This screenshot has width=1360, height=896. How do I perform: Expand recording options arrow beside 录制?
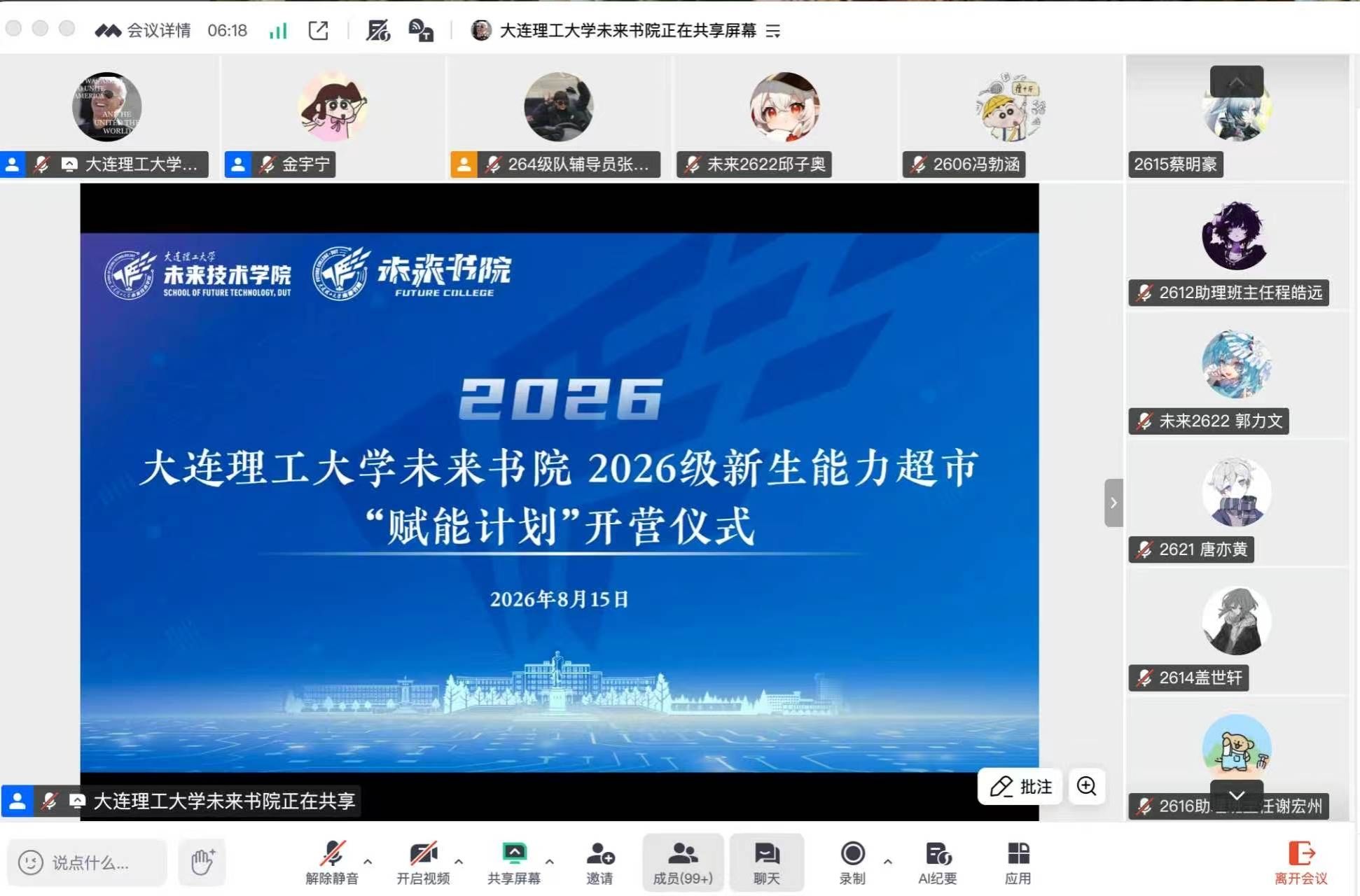click(888, 861)
